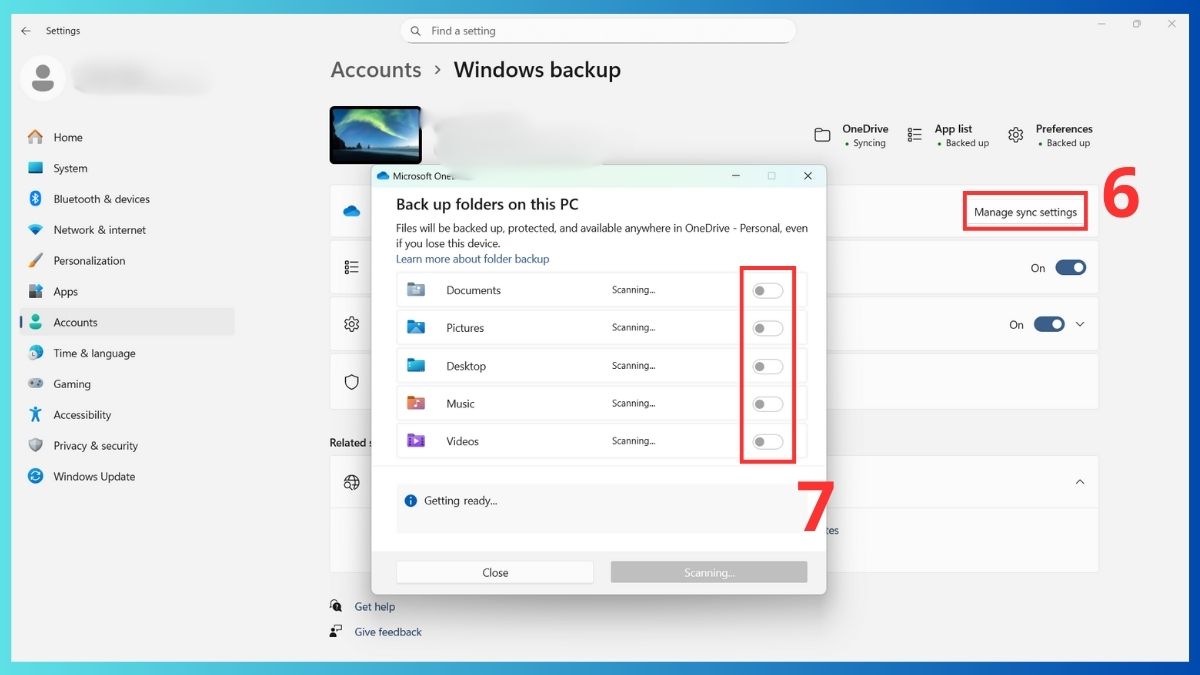The height and width of the screenshot is (675, 1200).
Task: Toggle Desktop folder backup
Action: [x=768, y=366]
